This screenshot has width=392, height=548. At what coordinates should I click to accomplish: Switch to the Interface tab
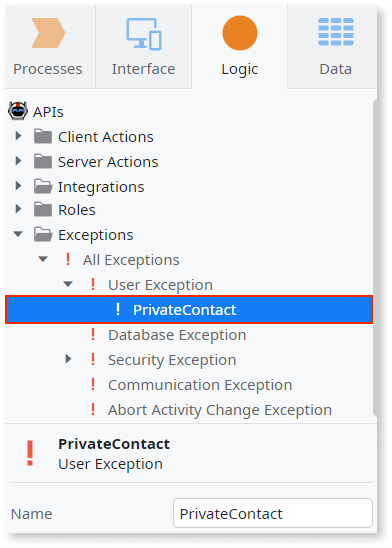pos(144,47)
